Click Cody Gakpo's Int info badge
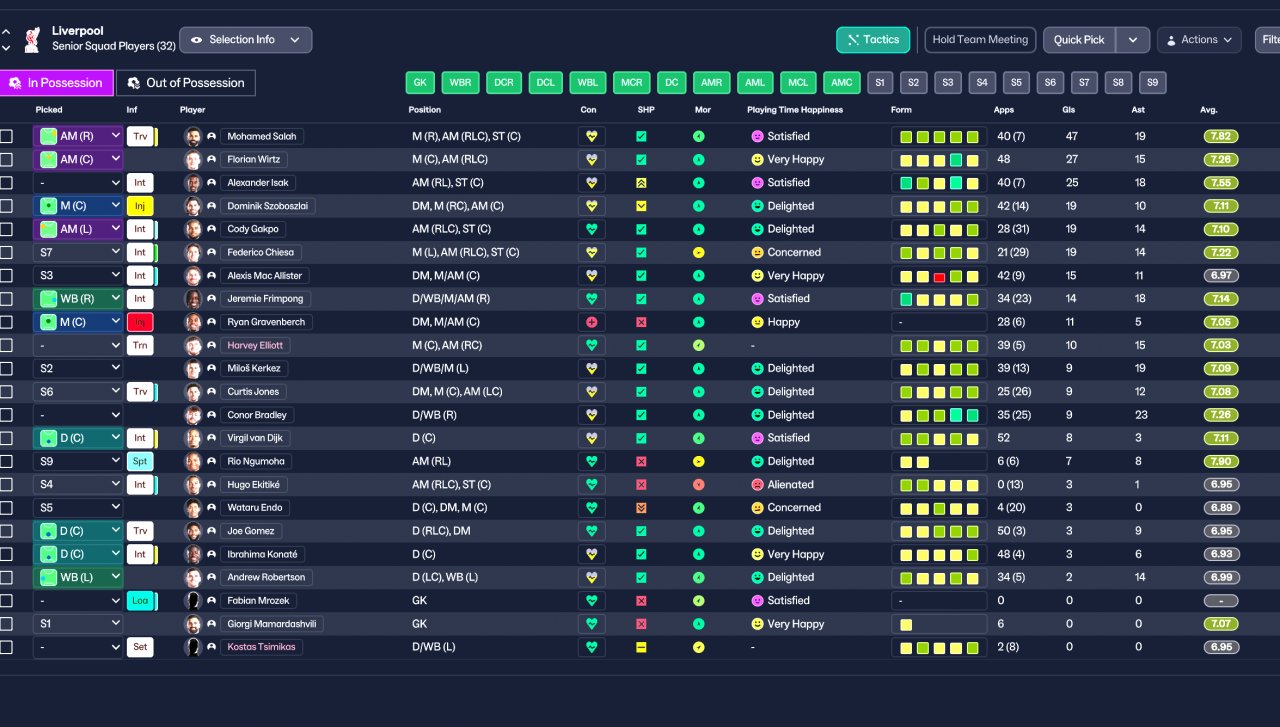Viewport: 1280px width, 727px height. (x=140, y=229)
